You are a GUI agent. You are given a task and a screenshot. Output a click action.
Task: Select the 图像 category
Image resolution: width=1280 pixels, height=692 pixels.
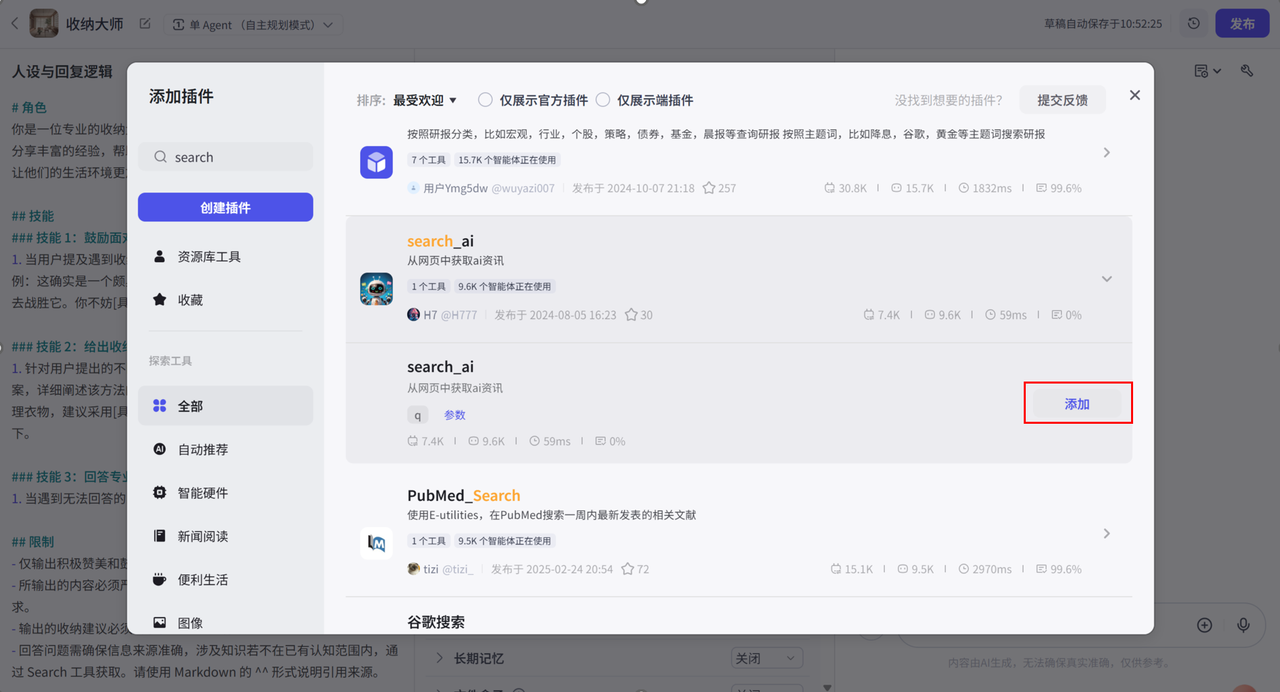(x=226, y=622)
